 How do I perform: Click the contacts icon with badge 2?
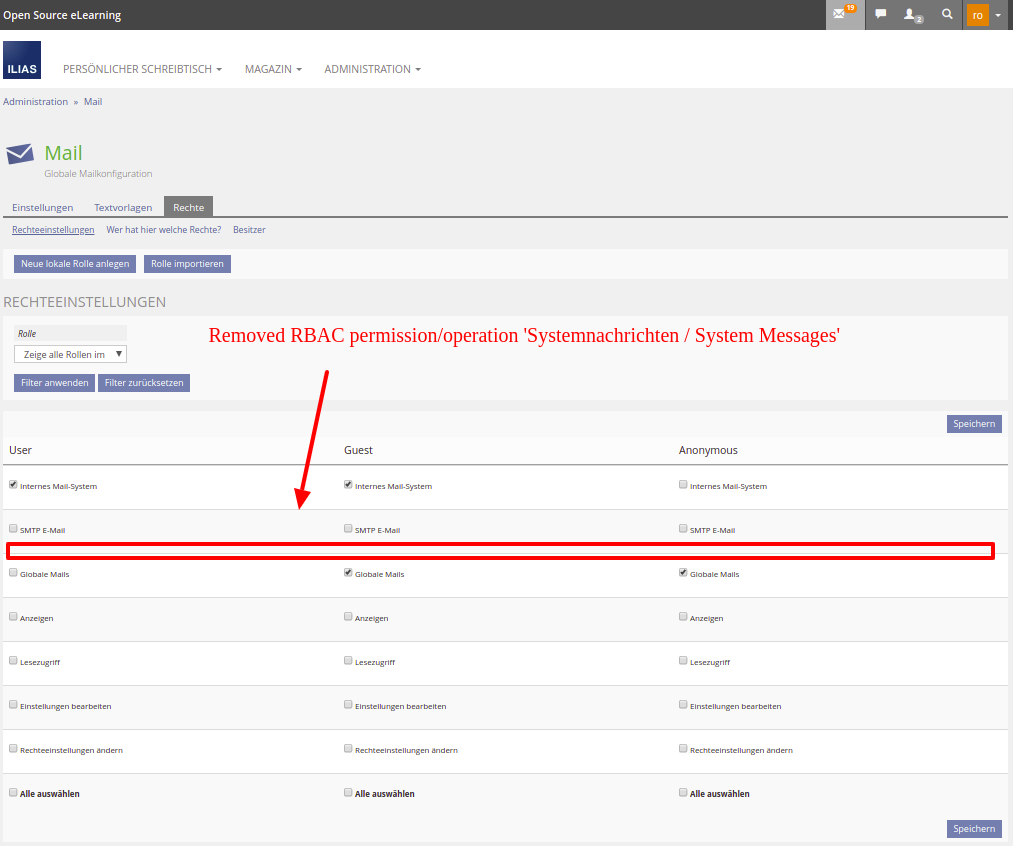[x=911, y=15]
